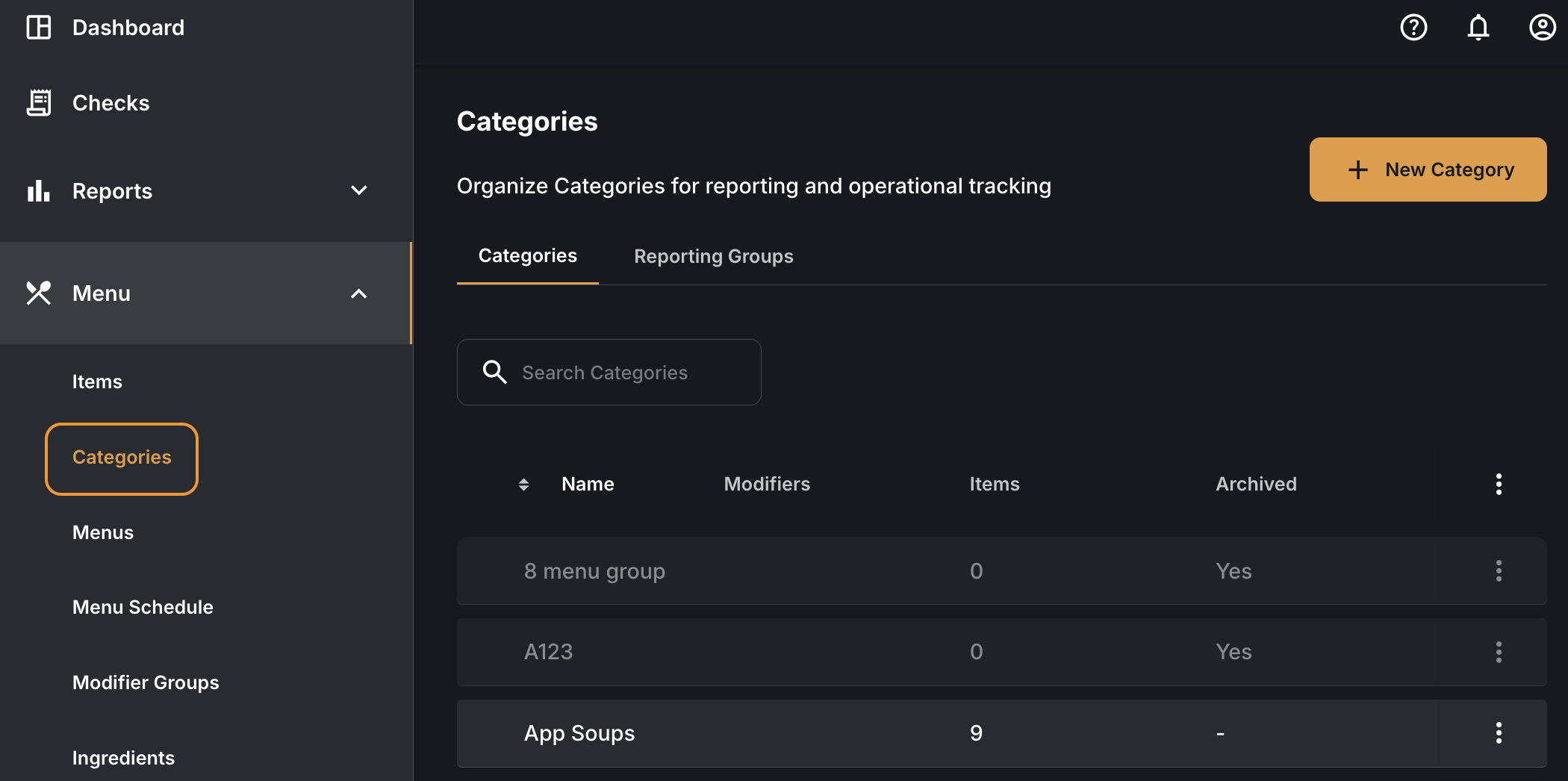Open table column options three-dot icon
The height and width of the screenshot is (781, 1568).
[1499, 484]
